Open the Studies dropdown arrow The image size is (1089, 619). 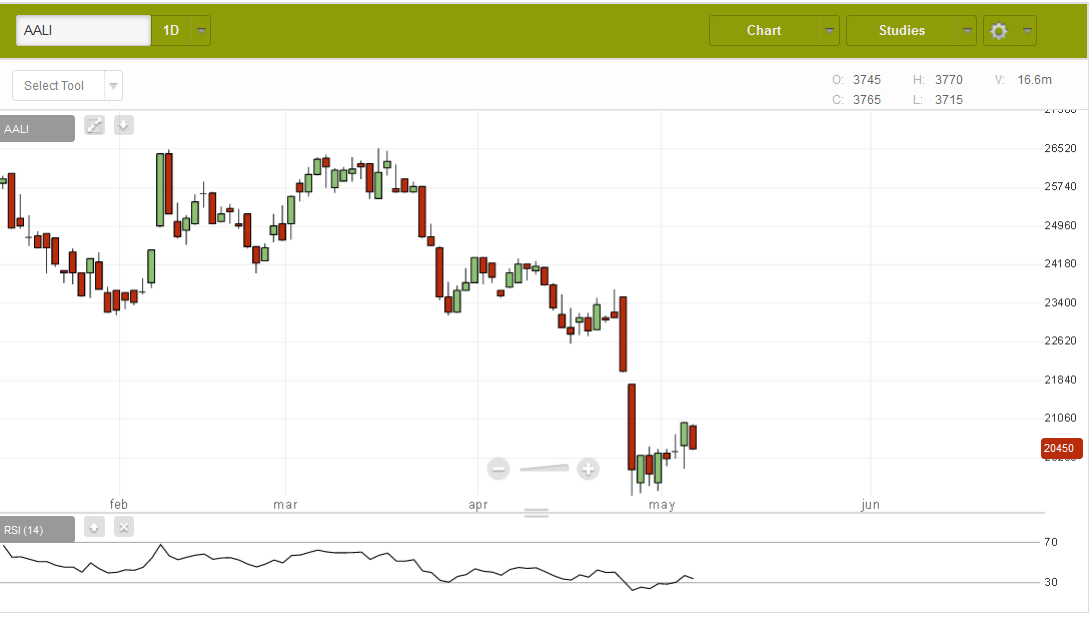pyautogui.click(x=966, y=31)
